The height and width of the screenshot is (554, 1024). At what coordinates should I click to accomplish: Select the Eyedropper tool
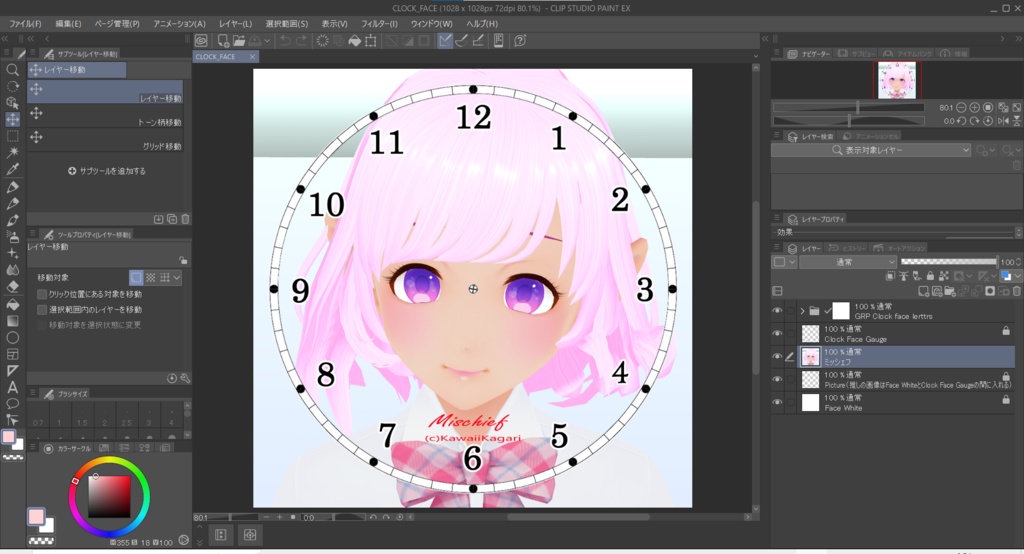[x=12, y=169]
